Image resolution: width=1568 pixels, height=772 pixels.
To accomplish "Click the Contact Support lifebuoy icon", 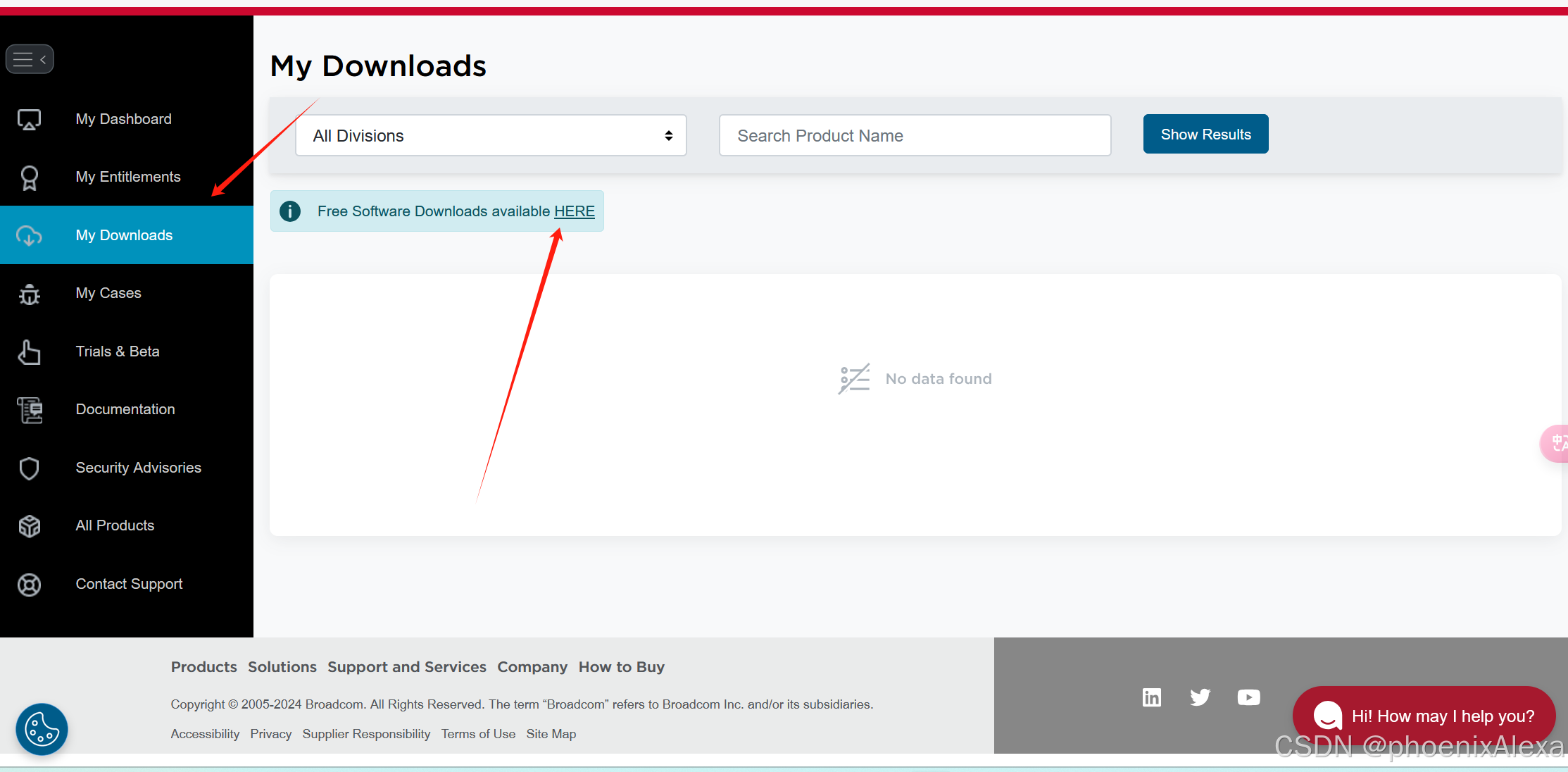I will coord(29,585).
